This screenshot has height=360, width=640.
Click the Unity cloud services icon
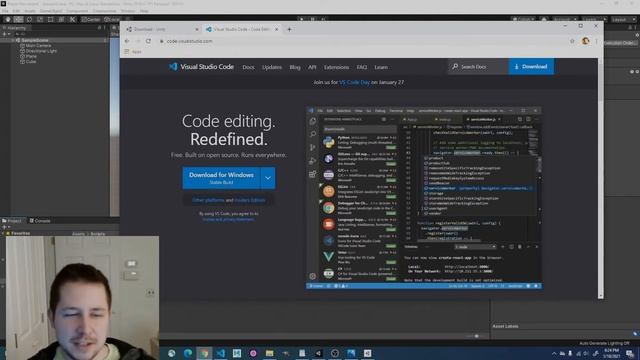(x=544, y=19)
